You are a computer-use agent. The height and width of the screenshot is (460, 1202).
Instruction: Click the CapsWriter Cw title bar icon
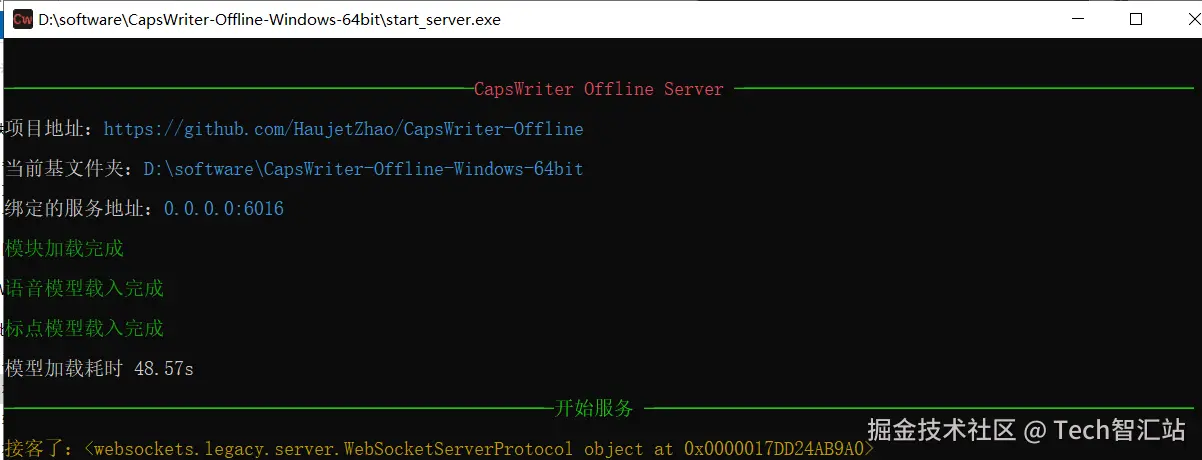tap(22, 19)
